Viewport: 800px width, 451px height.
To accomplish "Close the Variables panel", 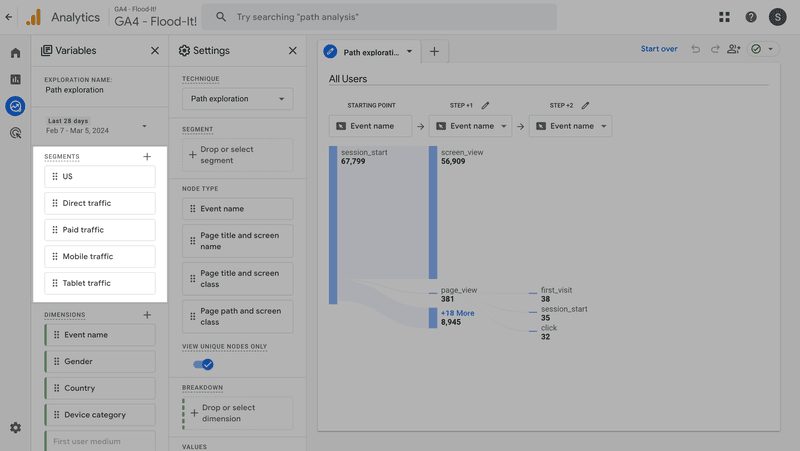I will click(x=154, y=51).
